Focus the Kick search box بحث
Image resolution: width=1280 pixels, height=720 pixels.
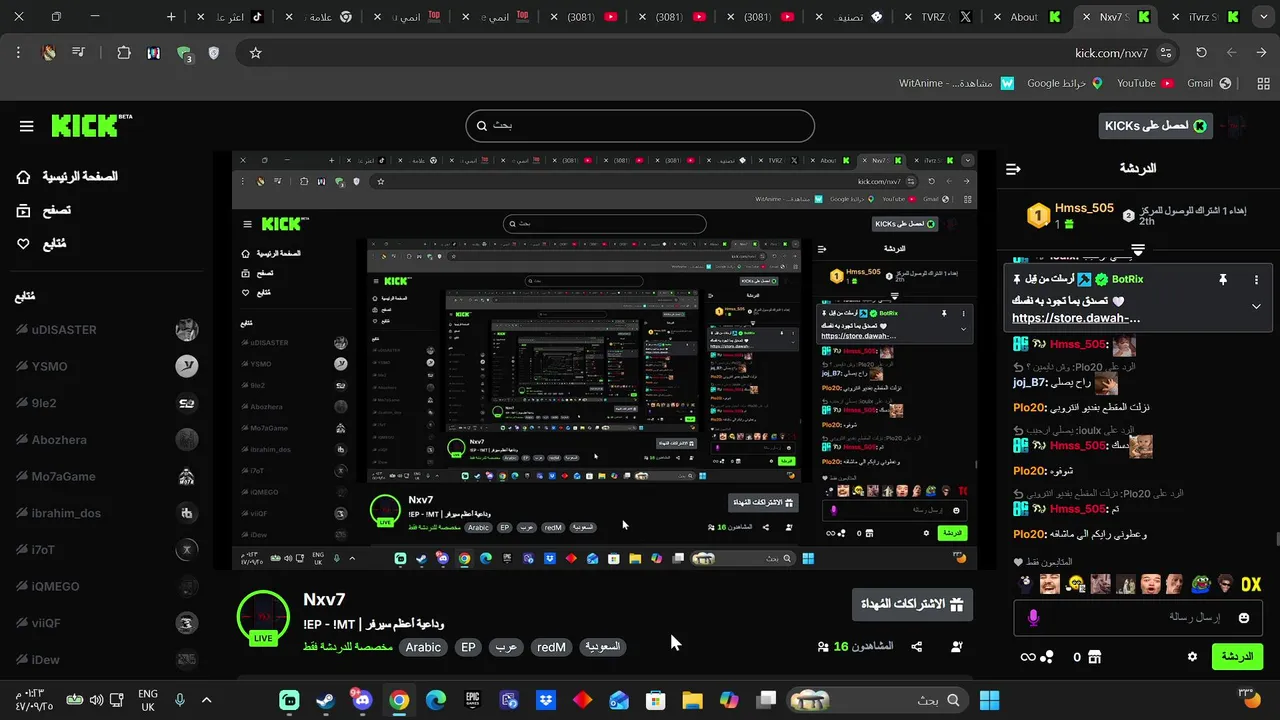pyautogui.click(x=640, y=126)
